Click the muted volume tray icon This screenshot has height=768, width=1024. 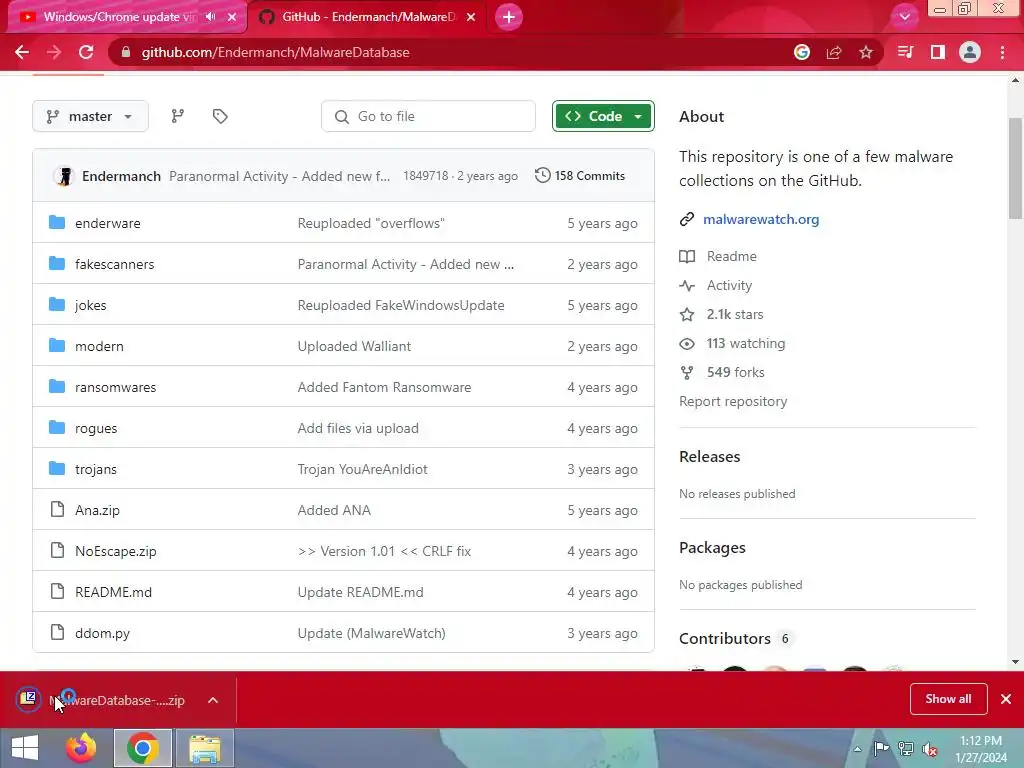click(930, 749)
